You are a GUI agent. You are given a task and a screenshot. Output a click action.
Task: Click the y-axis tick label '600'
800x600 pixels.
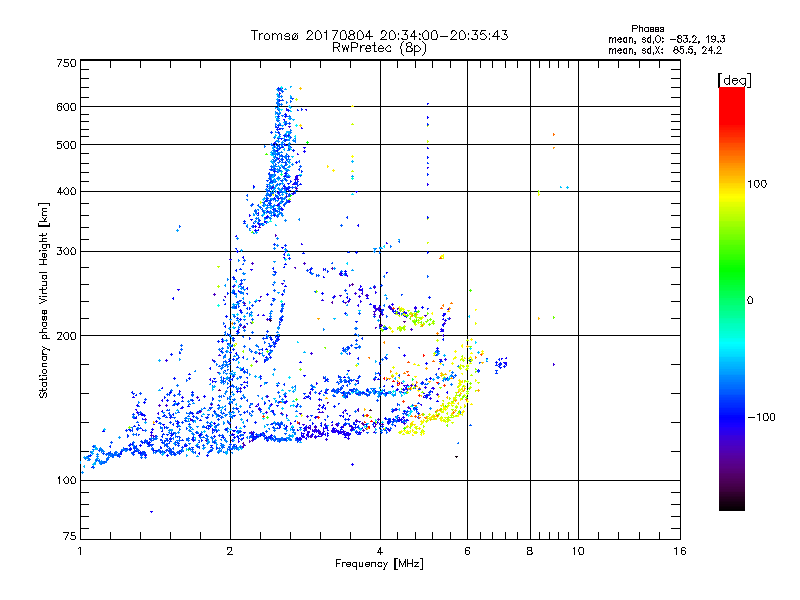(66, 107)
